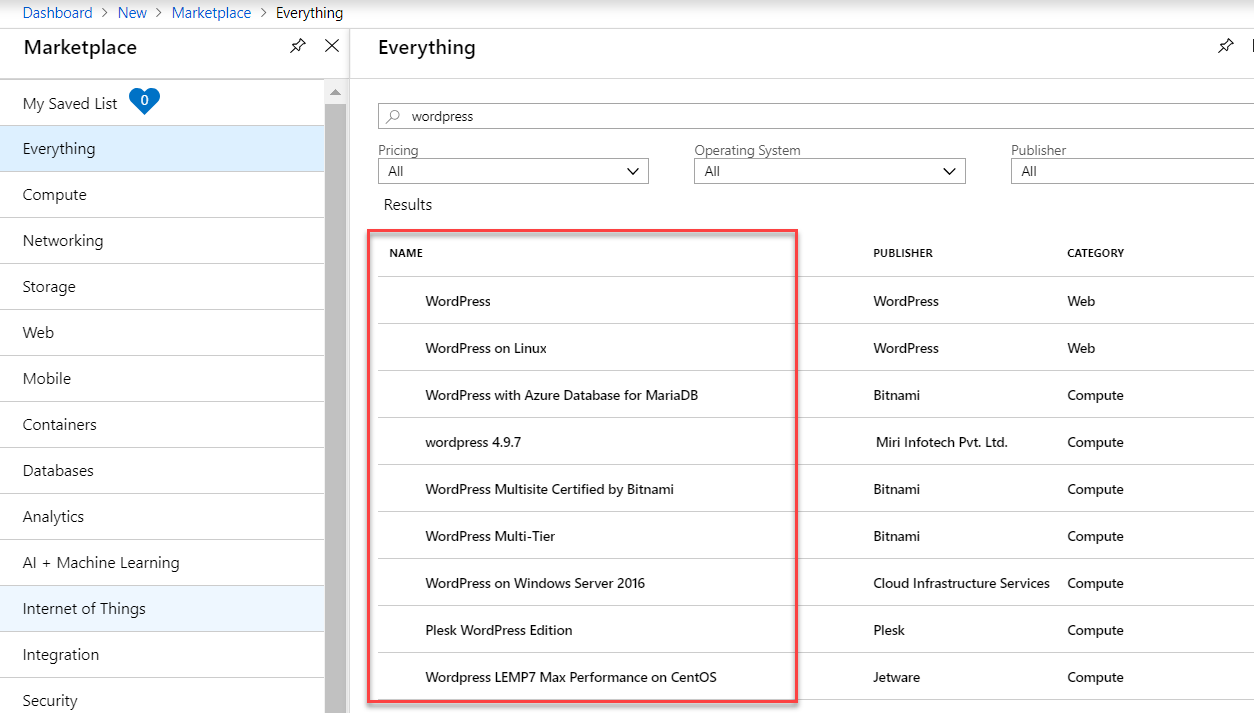Open the wordpress 4.9.7 result
Viewport: 1254px width, 713px height.
[473, 442]
